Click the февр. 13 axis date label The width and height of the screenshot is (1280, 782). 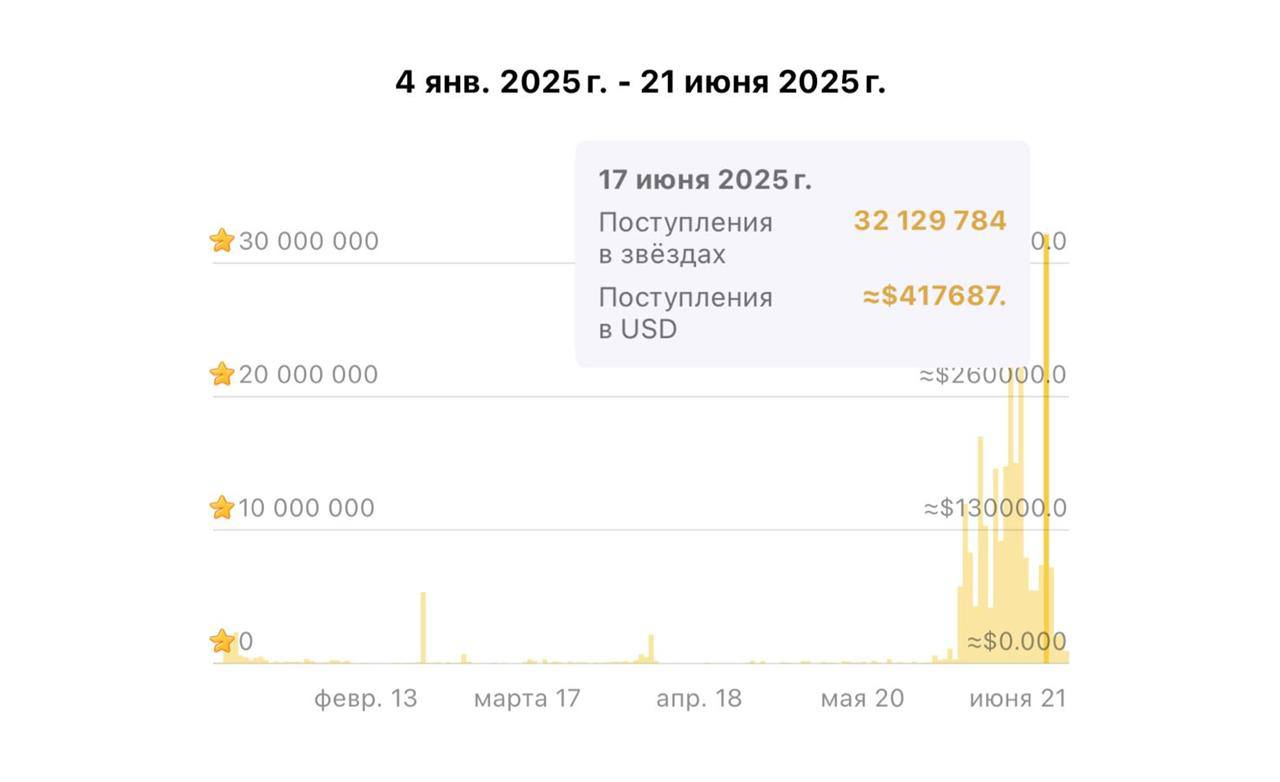pos(366,698)
